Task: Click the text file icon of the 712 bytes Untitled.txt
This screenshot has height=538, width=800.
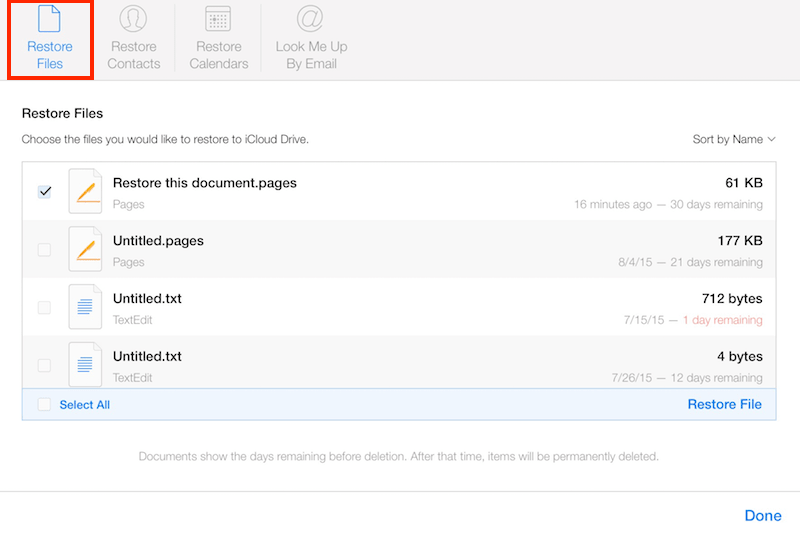Action: (85, 307)
